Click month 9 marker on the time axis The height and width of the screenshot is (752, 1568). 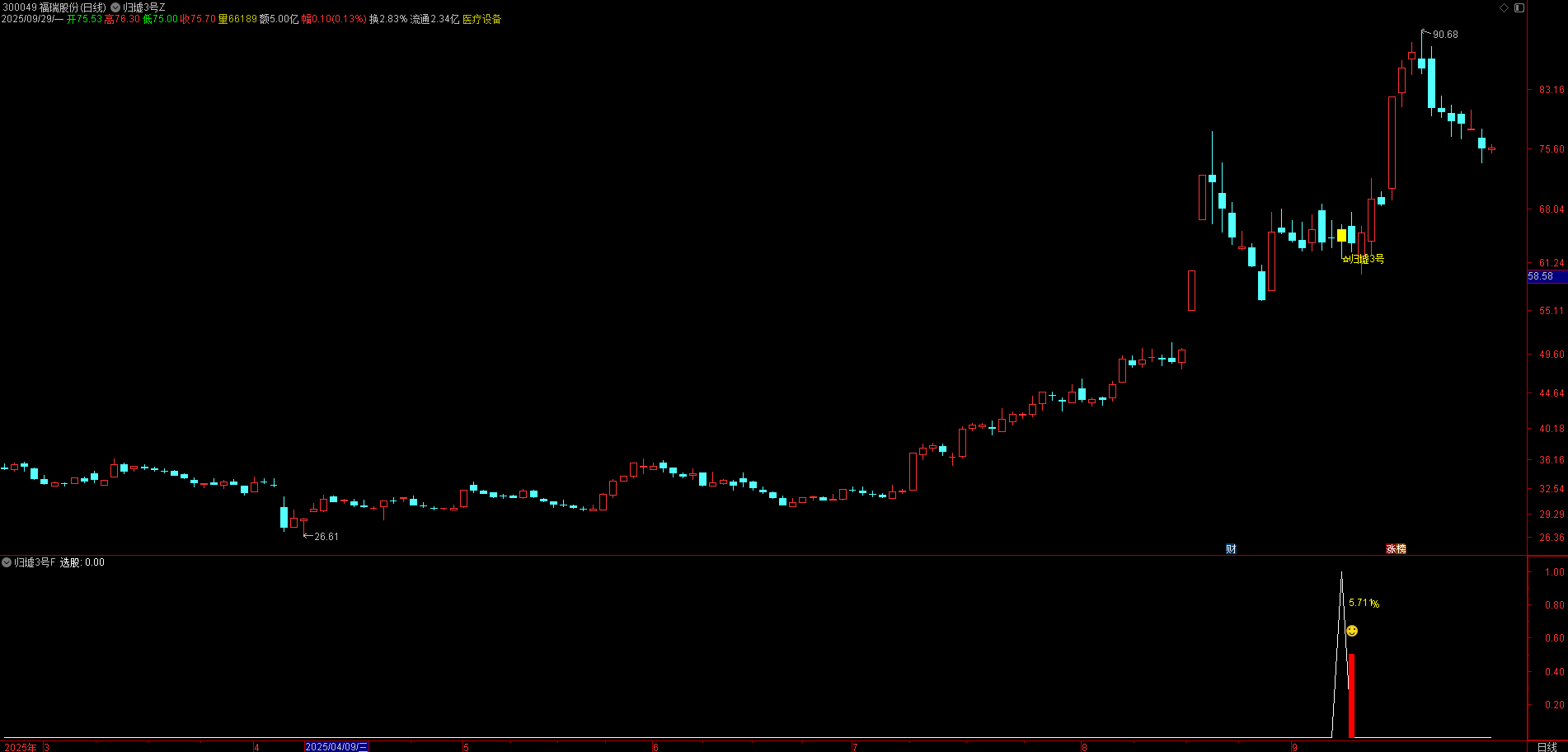1295,747
